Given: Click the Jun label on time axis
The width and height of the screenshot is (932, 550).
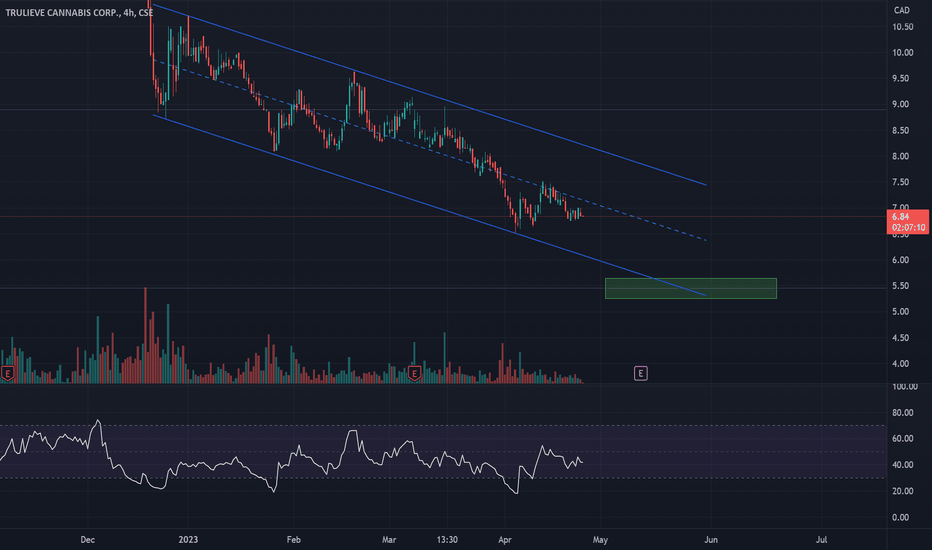Looking at the screenshot, I should click(711, 540).
